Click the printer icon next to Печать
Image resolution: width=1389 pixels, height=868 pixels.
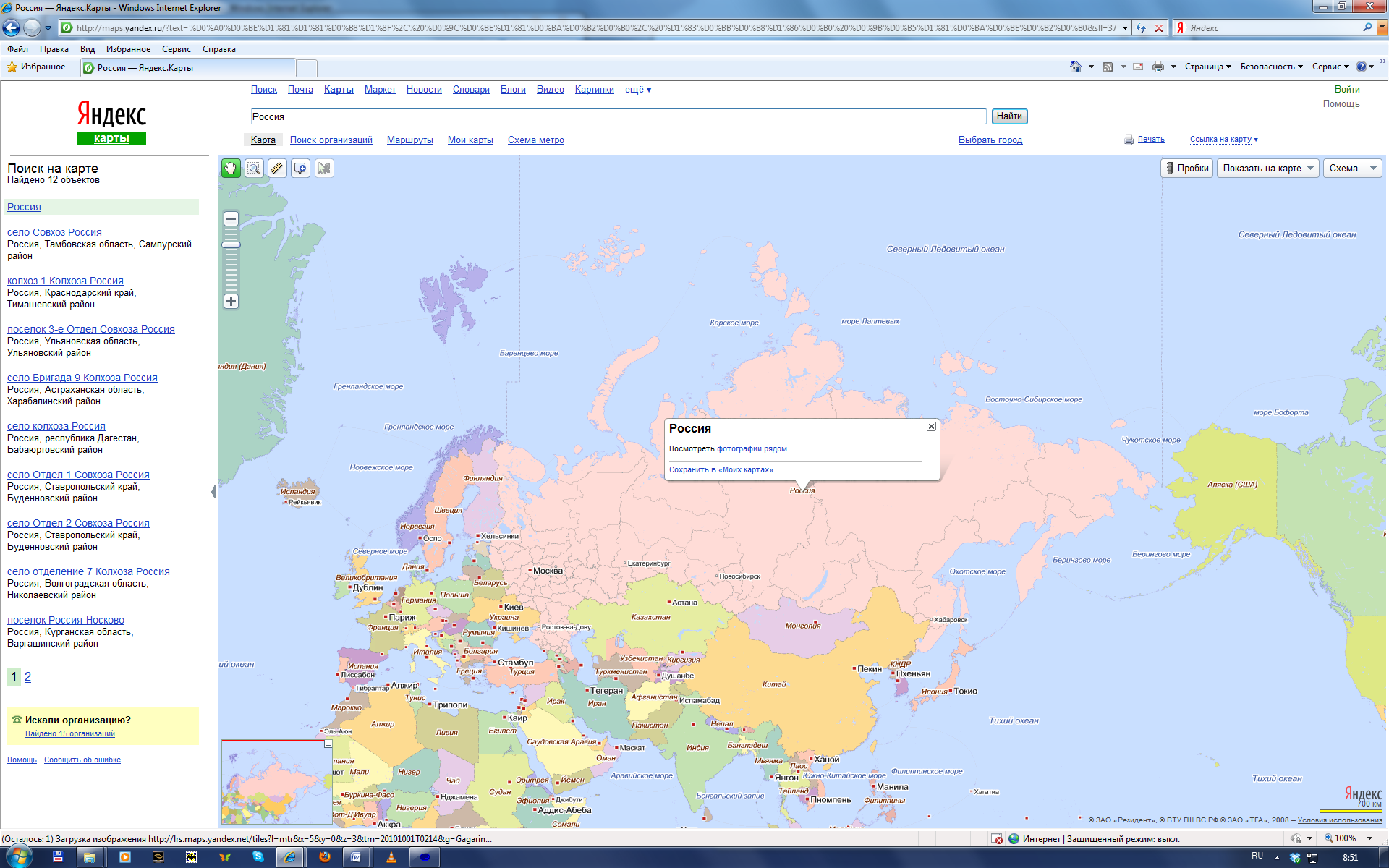1129,140
